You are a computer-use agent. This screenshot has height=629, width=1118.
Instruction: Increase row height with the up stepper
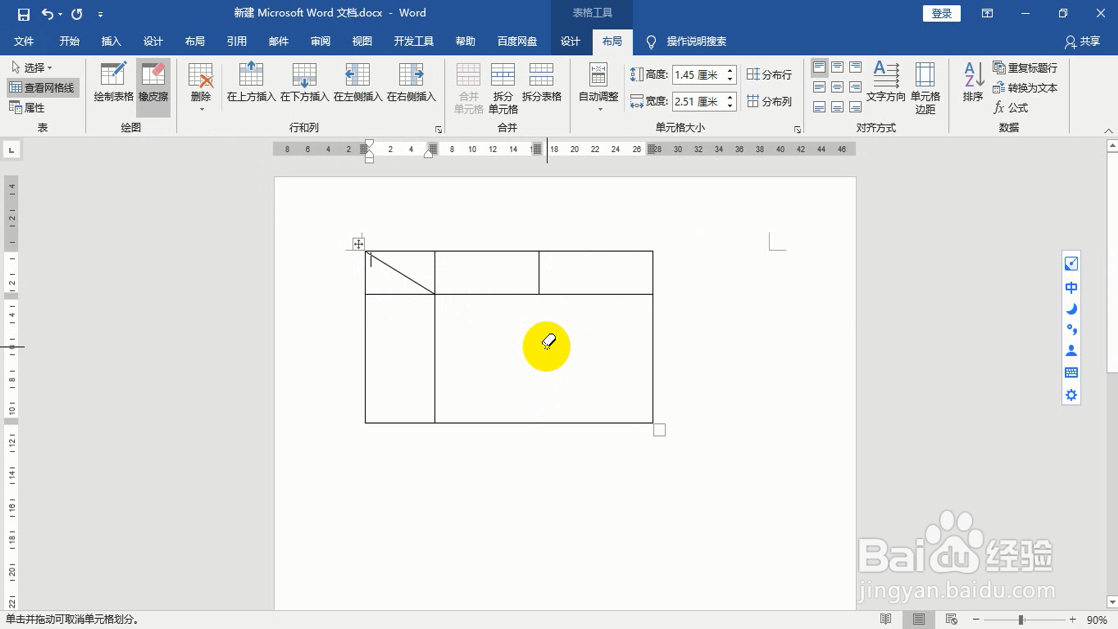730,71
